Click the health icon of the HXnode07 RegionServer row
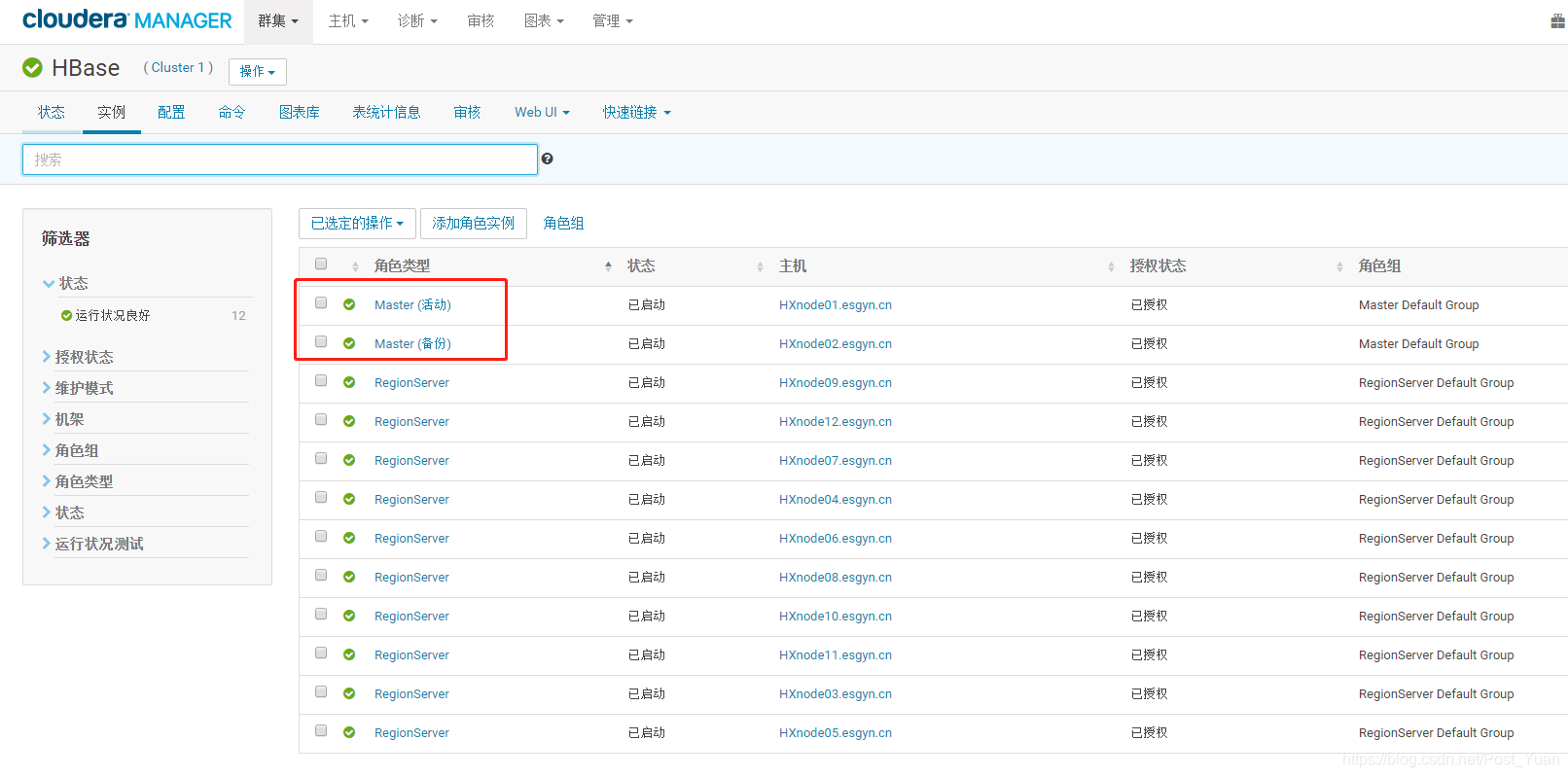 click(349, 460)
